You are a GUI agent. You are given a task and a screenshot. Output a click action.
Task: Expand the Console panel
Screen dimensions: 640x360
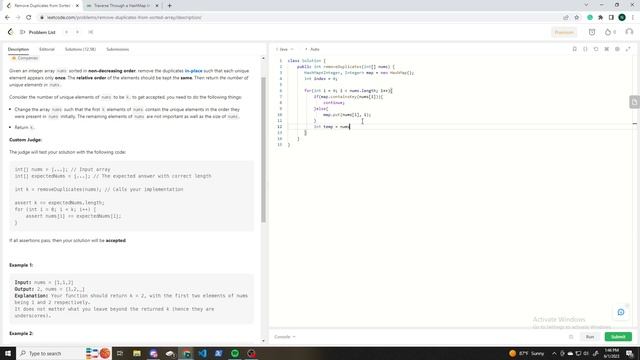pos(284,337)
